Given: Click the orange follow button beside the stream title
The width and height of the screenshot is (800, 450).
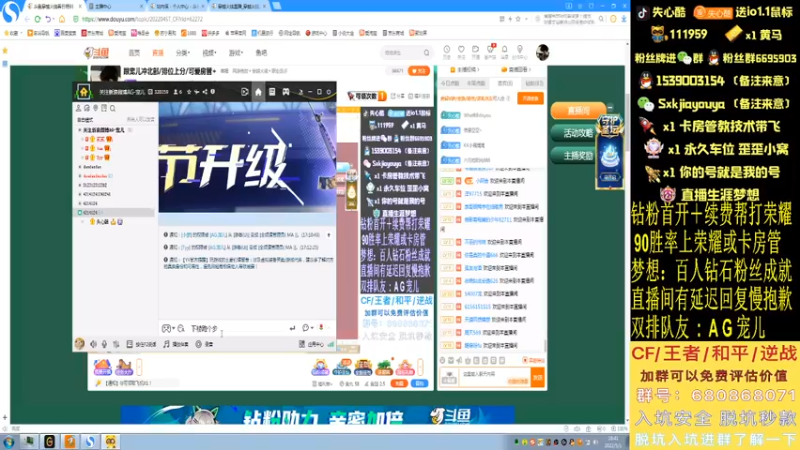Looking at the screenshot, I should click(x=419, y=71).
